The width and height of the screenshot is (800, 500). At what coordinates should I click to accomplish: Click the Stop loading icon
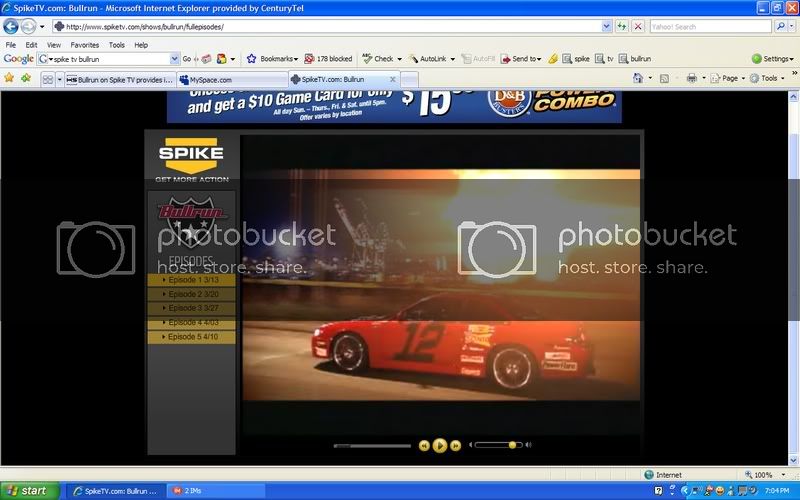click(x=637, y=26)
